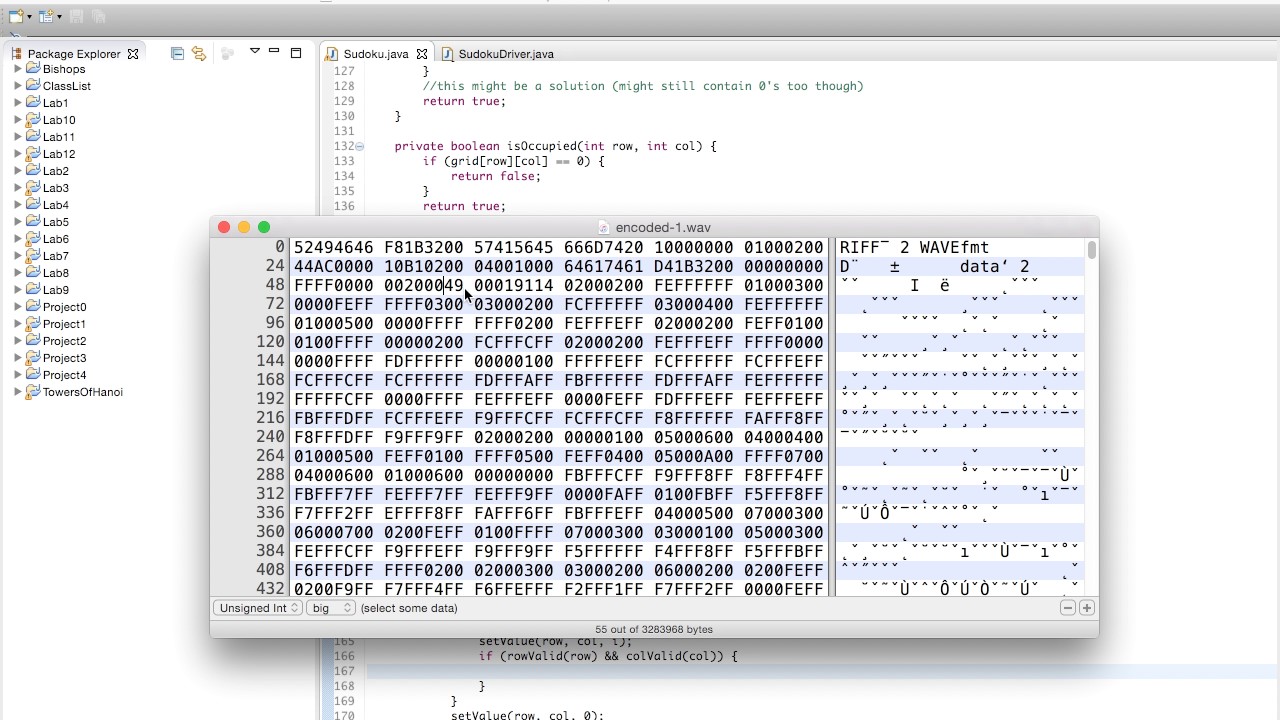Image resolution: width=1280 pixels, height=720 pixels.
Task: Expand the Lab1 project
Action: [x=18, y=103]
